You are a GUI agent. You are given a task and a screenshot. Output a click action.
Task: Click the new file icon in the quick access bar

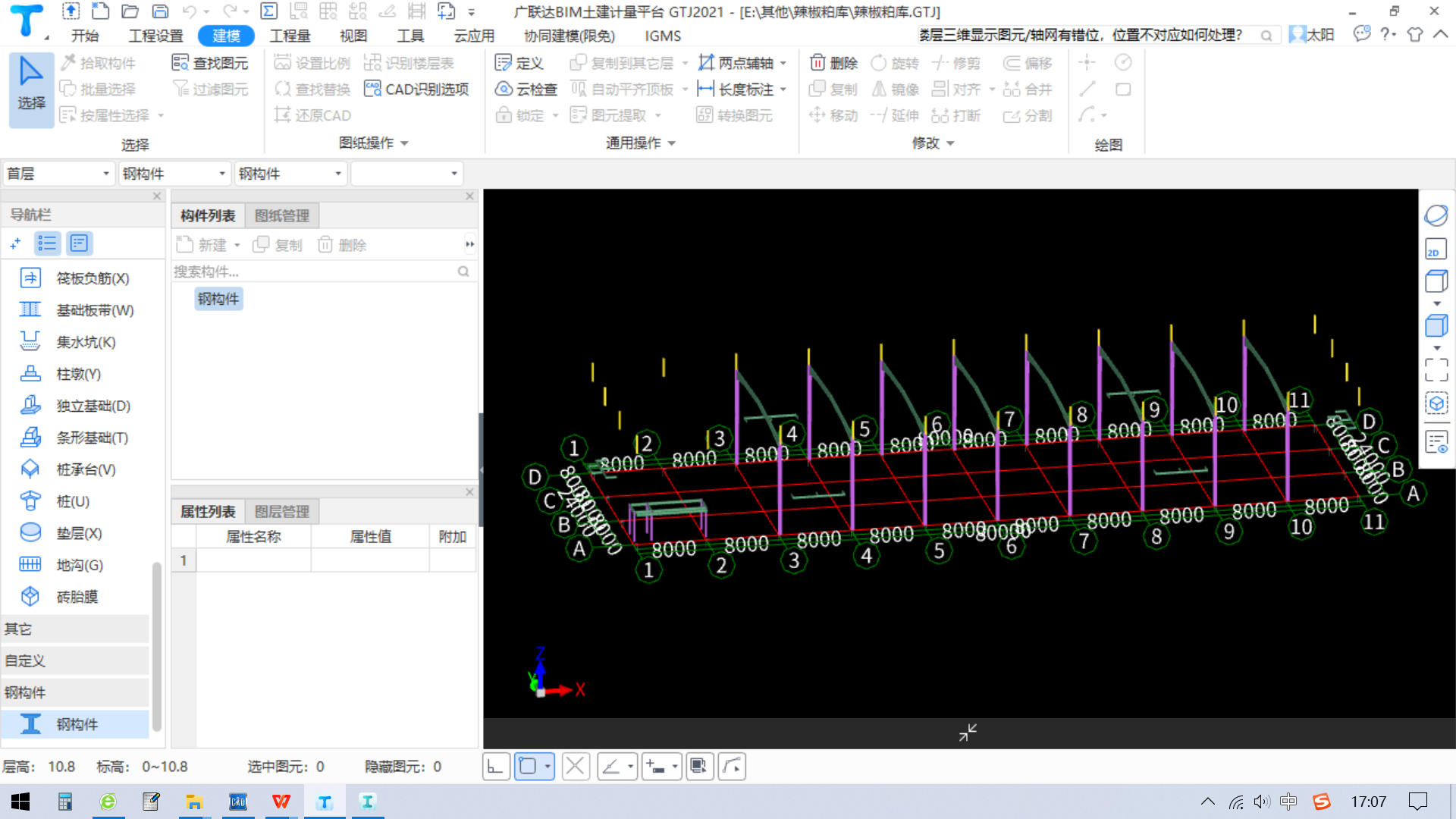click(x=100, y=11)
